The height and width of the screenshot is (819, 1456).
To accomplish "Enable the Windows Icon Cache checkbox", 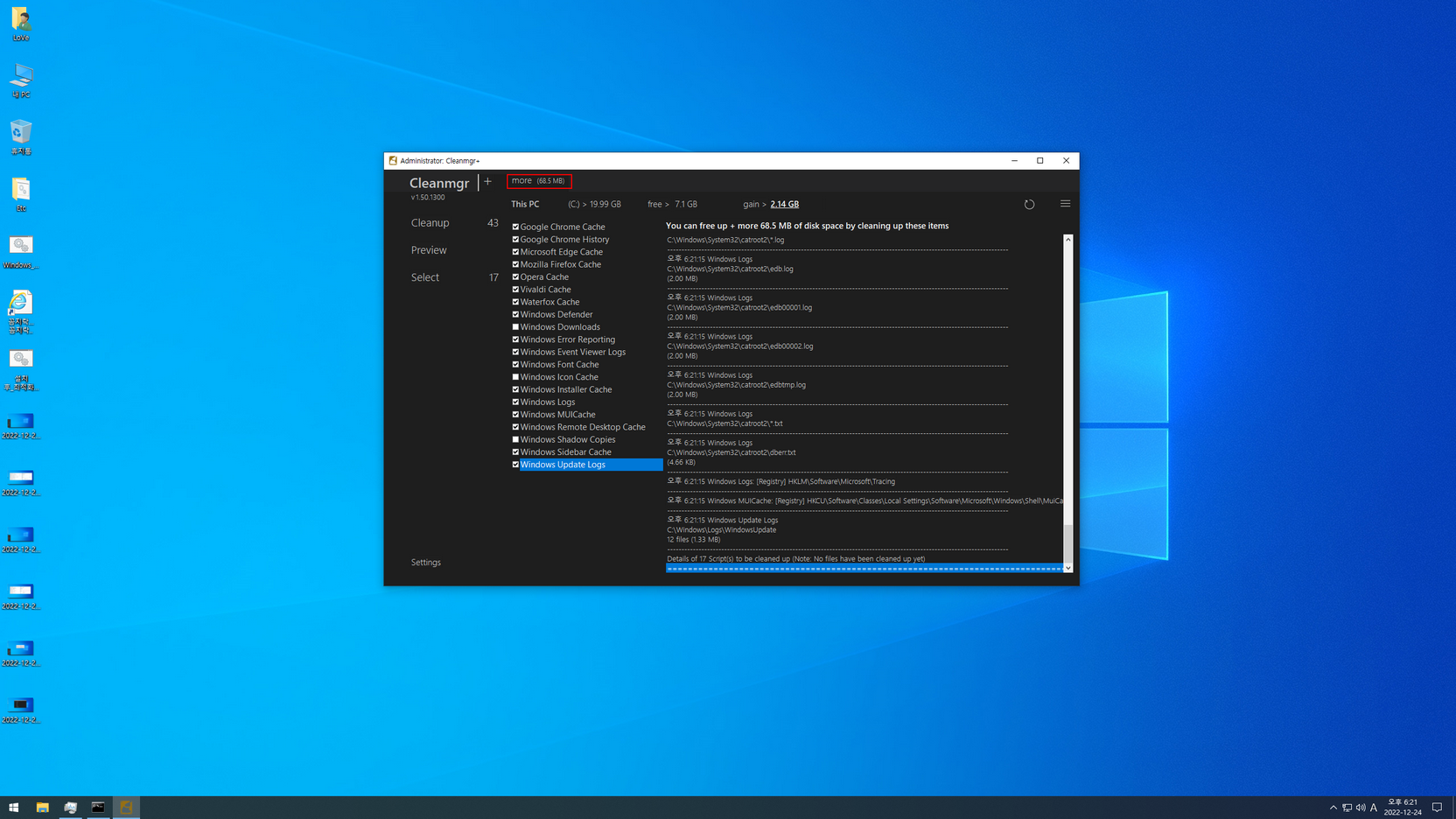I will point(515,377).
